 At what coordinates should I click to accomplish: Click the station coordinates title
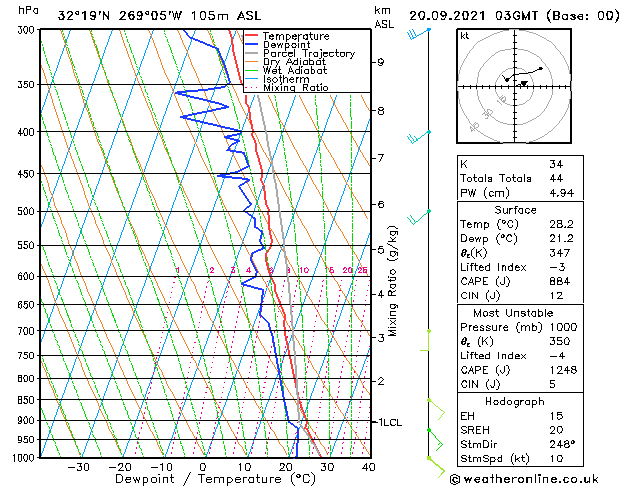pyautogui.click(x=159, y=16)
